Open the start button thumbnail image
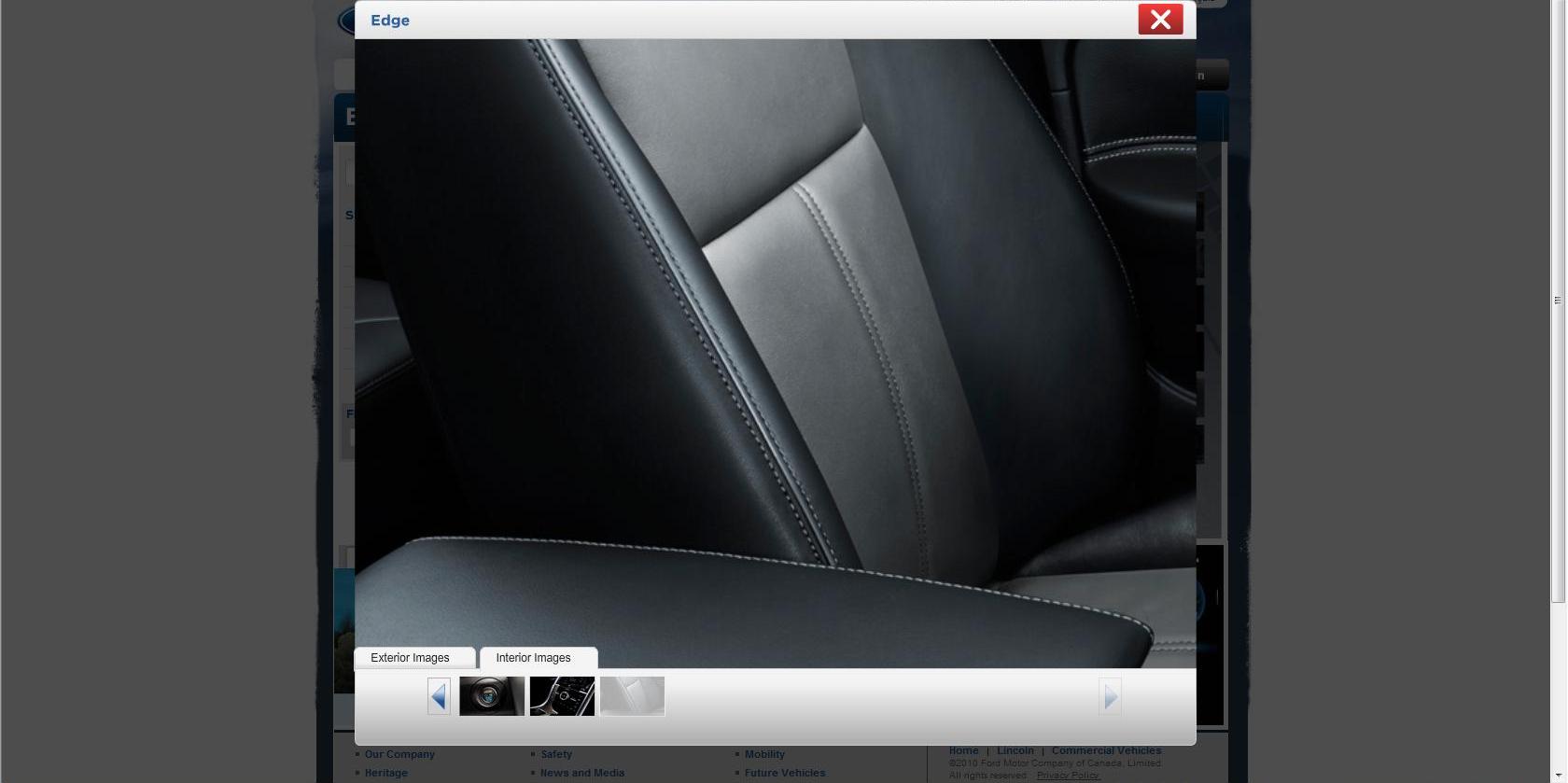This screenshot has height=783, width=1568. tap(492, 697)
